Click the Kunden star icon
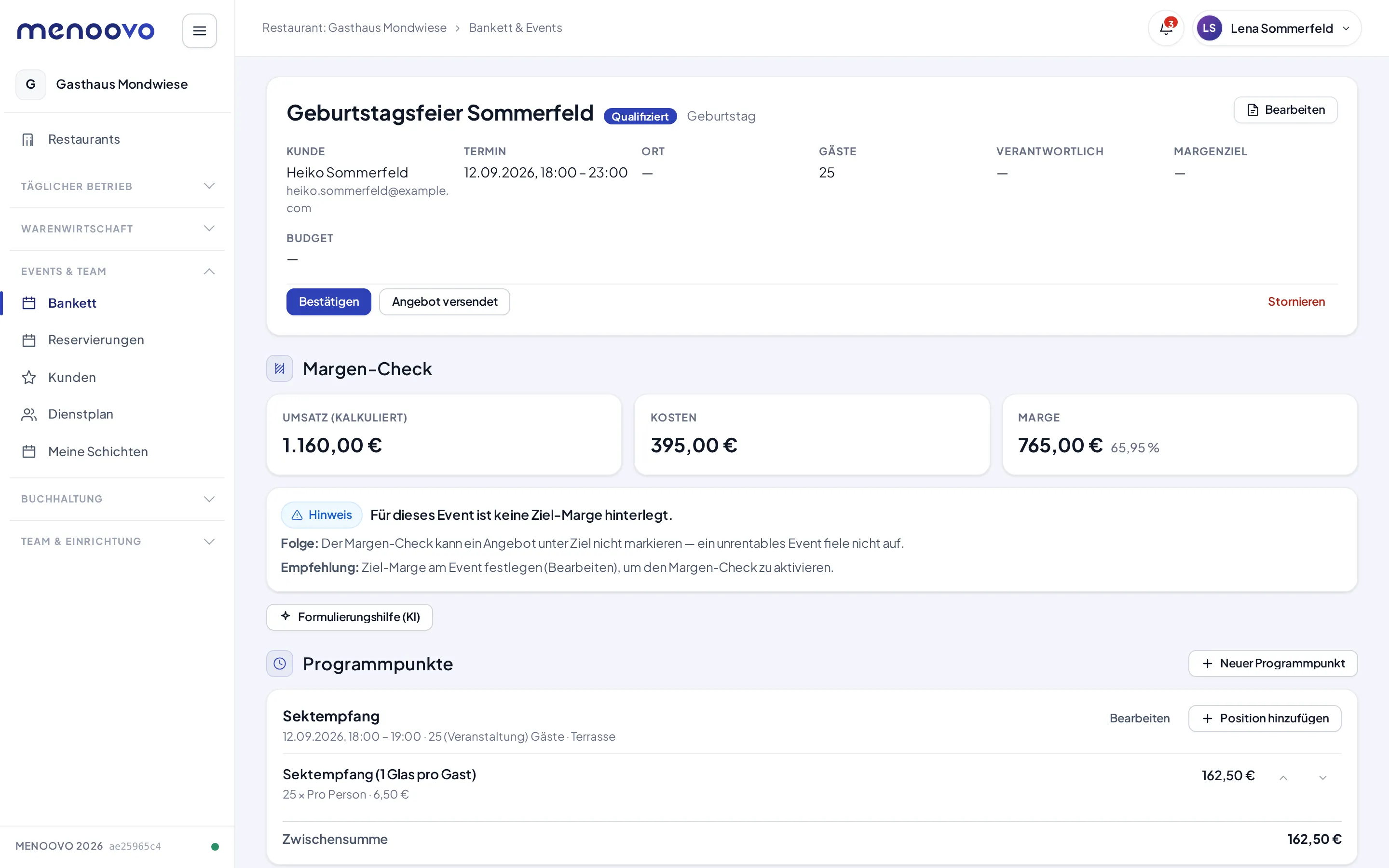The image size is (1389, 868). click(29, 378)
